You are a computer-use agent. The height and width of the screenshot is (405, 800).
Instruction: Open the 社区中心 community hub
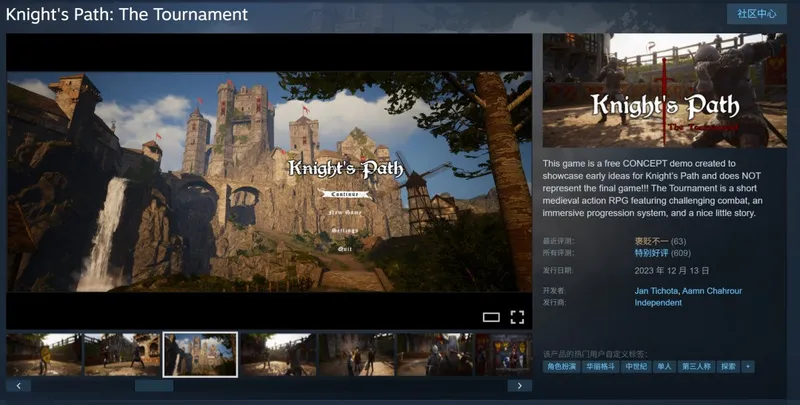[758, 14]
